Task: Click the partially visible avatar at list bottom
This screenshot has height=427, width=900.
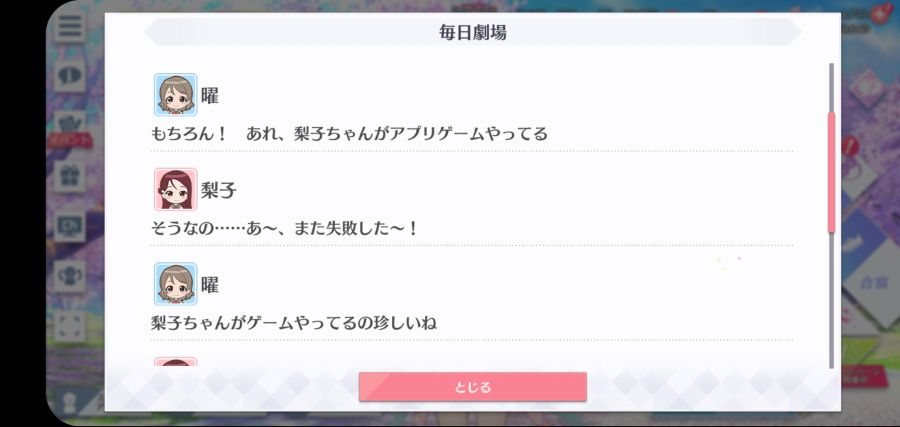Action: coord(176,362)
